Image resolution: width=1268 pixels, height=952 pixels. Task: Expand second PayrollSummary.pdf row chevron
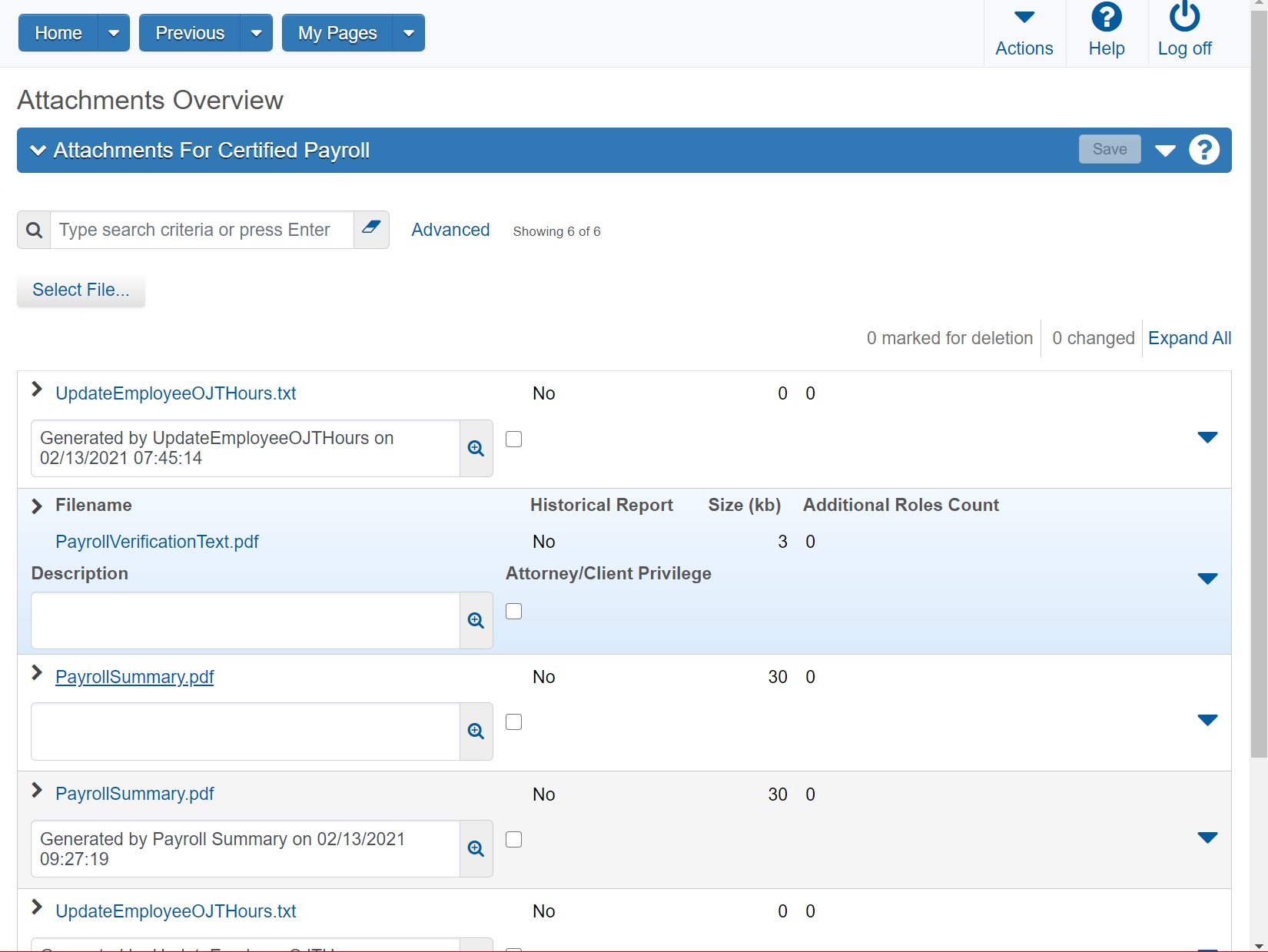(x=36, y=790)
